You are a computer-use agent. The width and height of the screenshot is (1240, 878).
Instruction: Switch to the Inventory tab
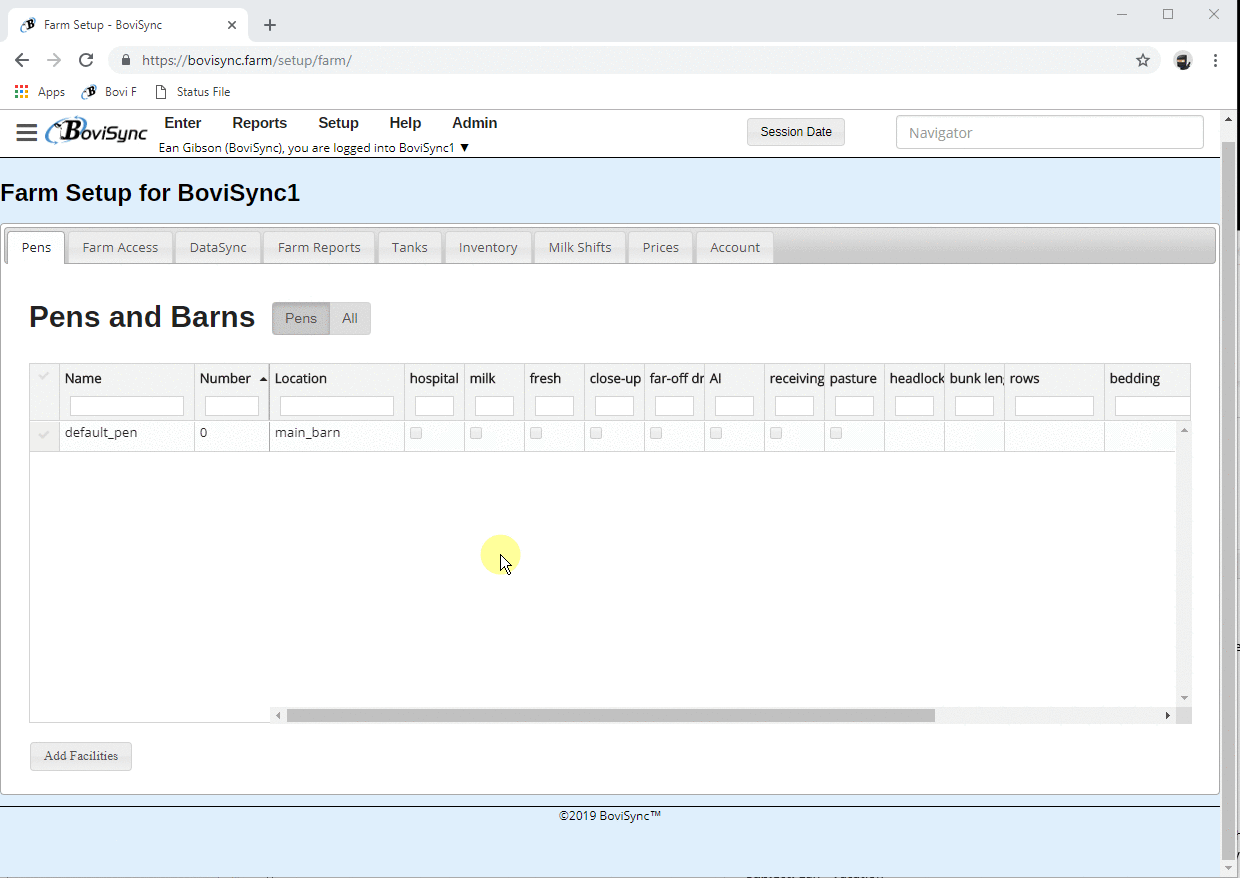[488, 247]
